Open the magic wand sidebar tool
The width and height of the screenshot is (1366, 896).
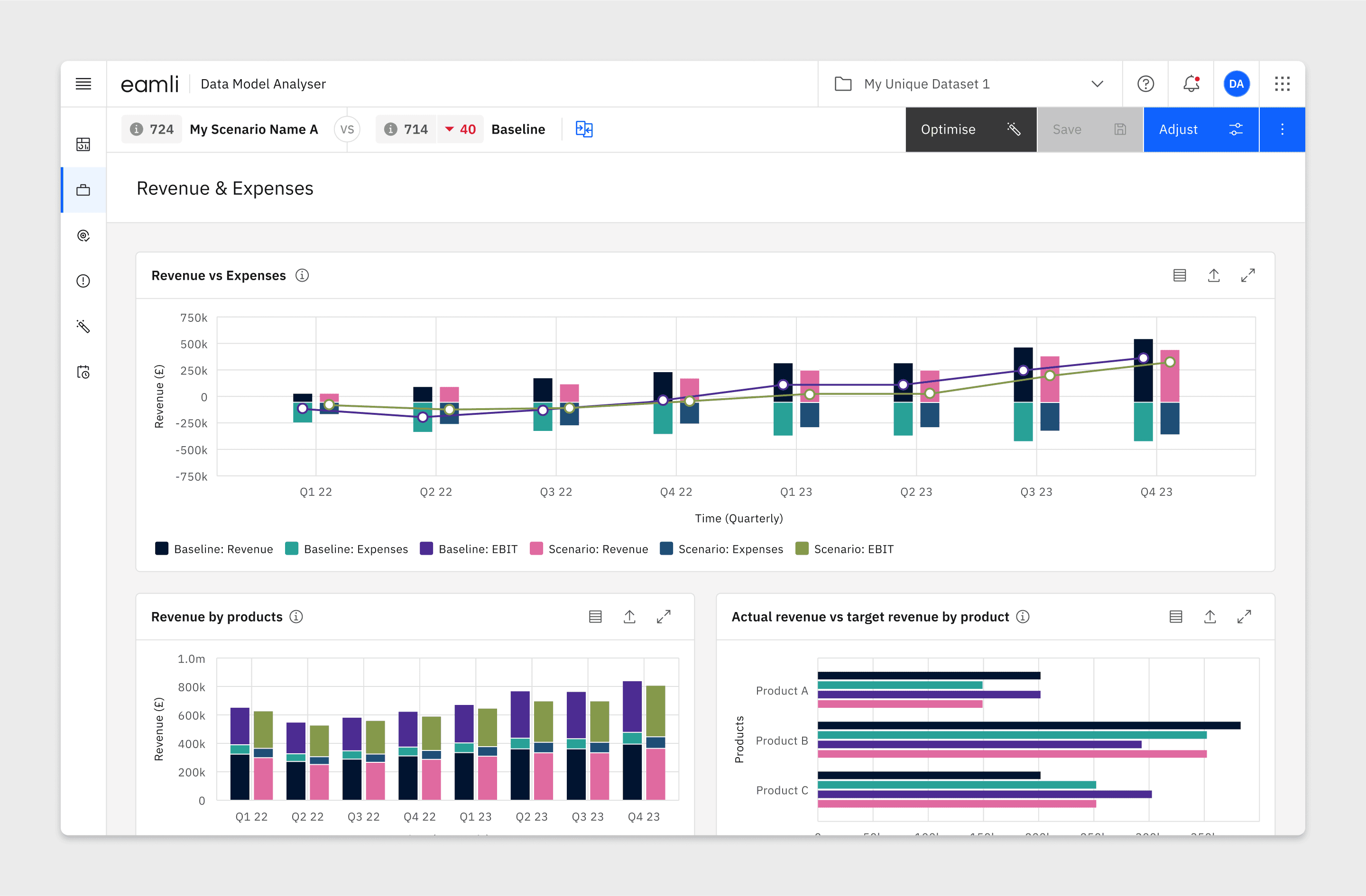[83, 326]
